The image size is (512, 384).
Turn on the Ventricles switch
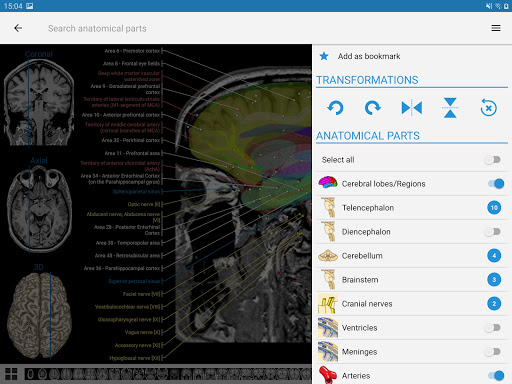click(x=493, y=328)
